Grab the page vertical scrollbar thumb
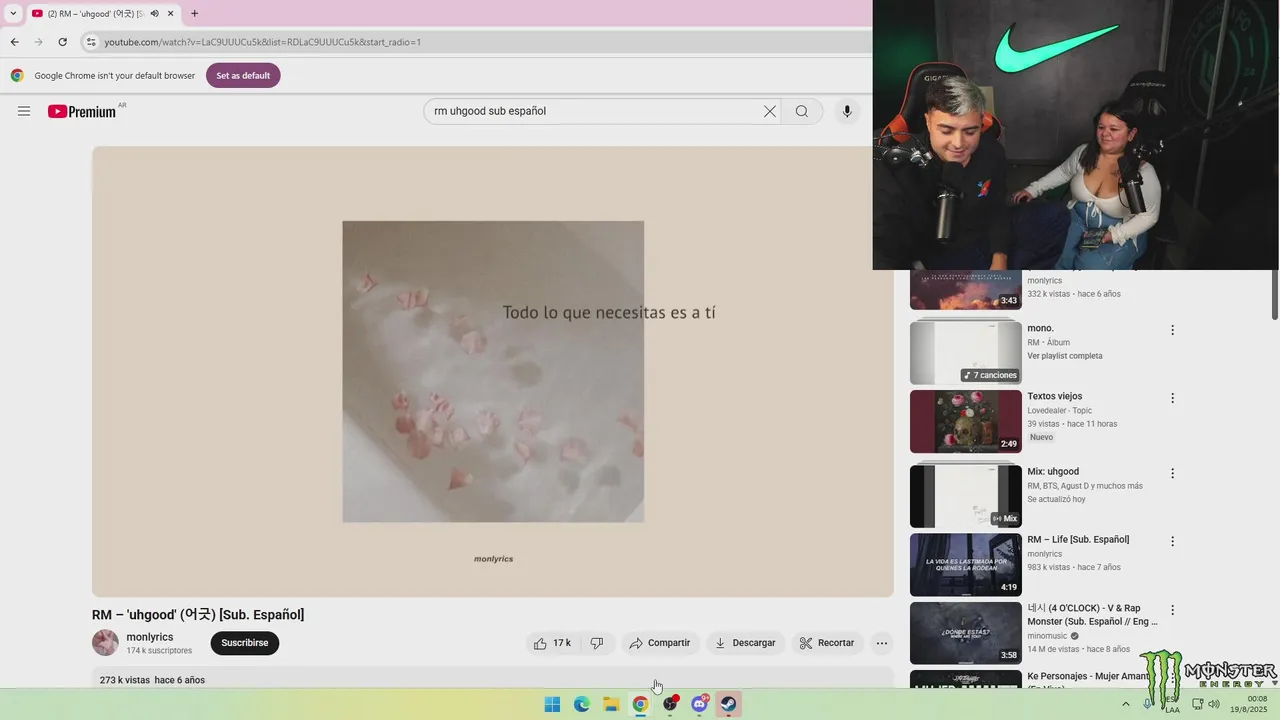1280x720 pixels. (1275, 295)
